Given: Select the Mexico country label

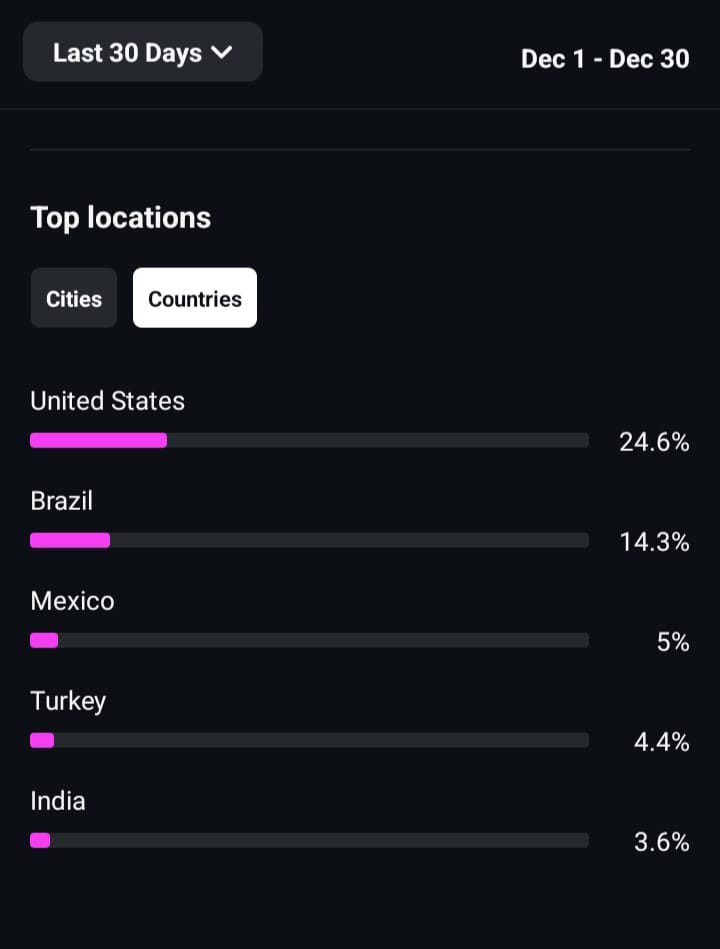Looking at the screenshot, I should click(x=73, y=601).
